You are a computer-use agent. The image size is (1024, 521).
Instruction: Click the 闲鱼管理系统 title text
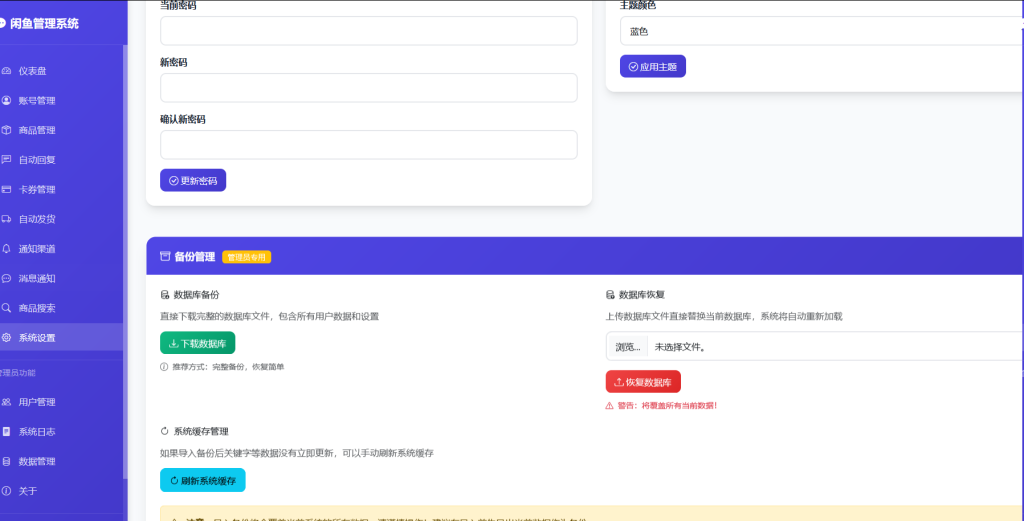click(44, 24)
